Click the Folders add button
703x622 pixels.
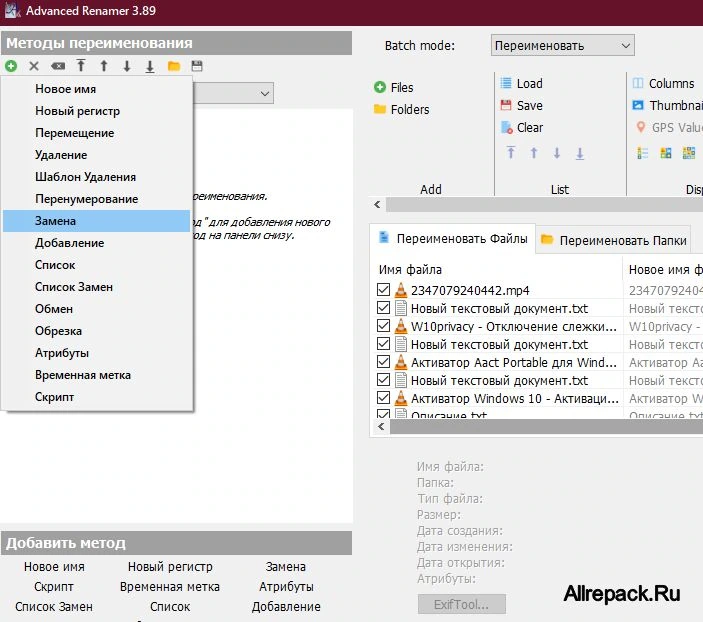coord(401,109)
